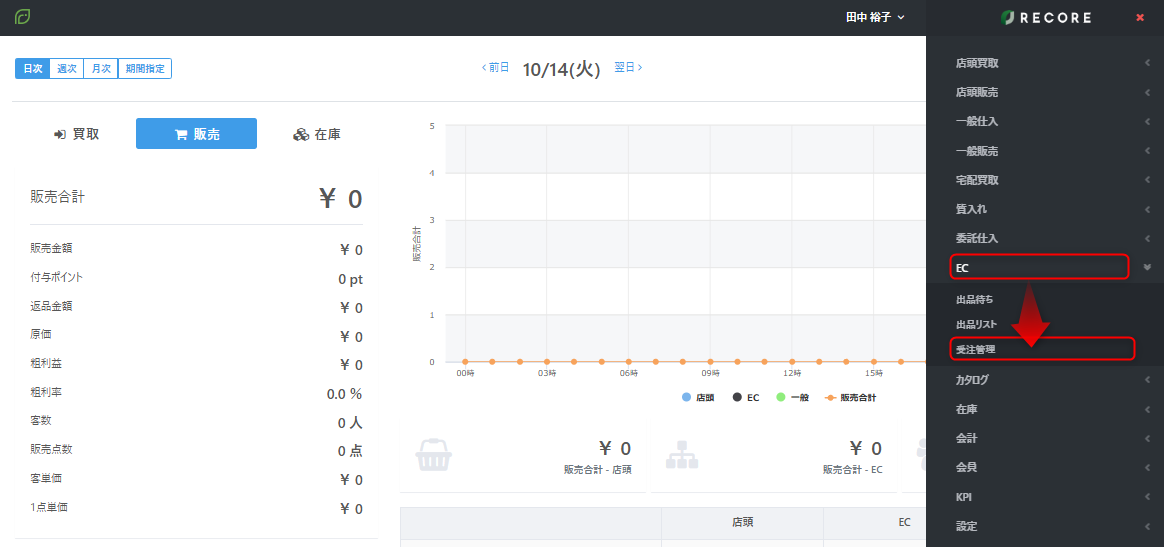This screenshot has height=547, width=1164.
Task: Click the shopping basket icon
Action: point(434,454)
